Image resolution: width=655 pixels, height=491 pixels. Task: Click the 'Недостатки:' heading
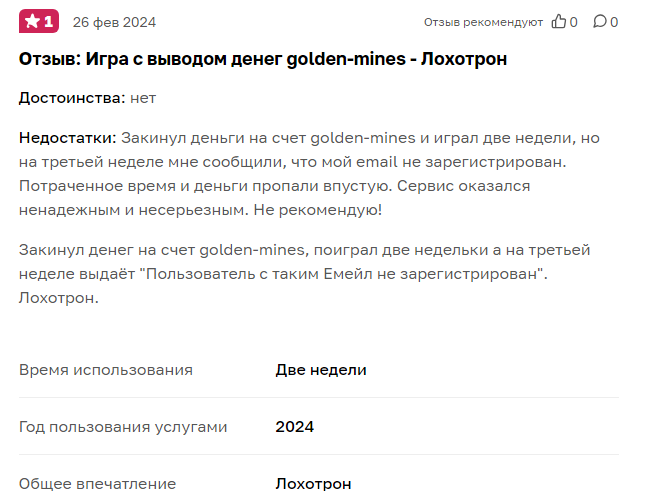click(x=68, y=138)
